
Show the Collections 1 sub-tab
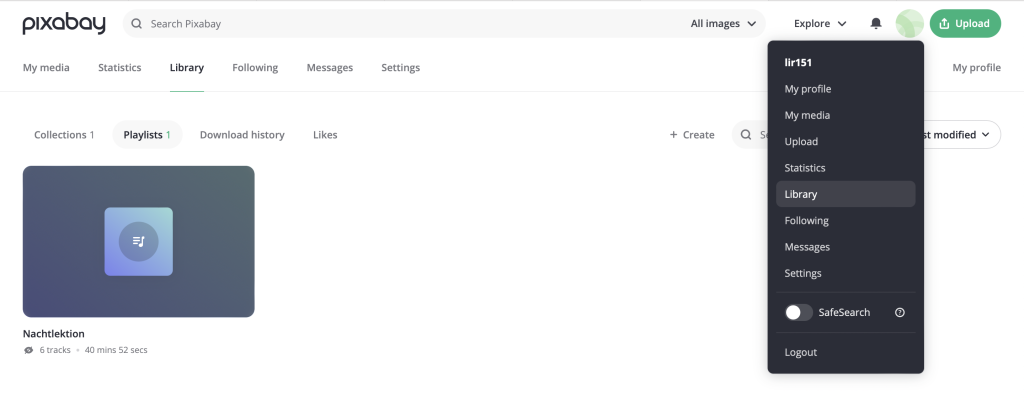pos(64,135)
